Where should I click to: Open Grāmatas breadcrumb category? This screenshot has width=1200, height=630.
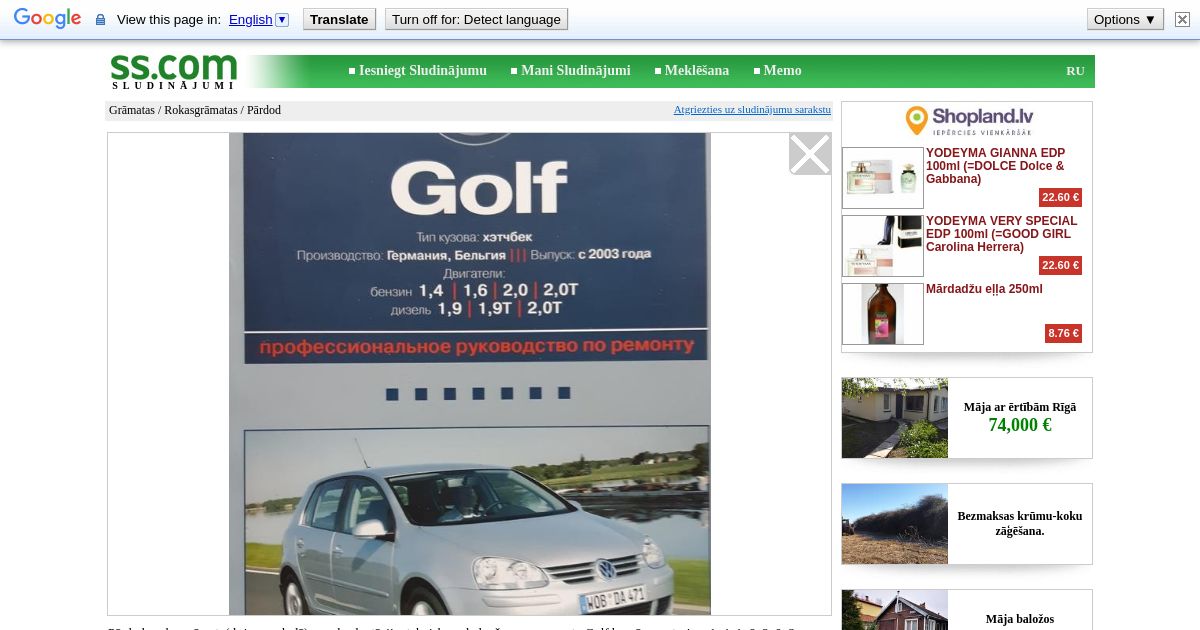[x=132, y=110]
